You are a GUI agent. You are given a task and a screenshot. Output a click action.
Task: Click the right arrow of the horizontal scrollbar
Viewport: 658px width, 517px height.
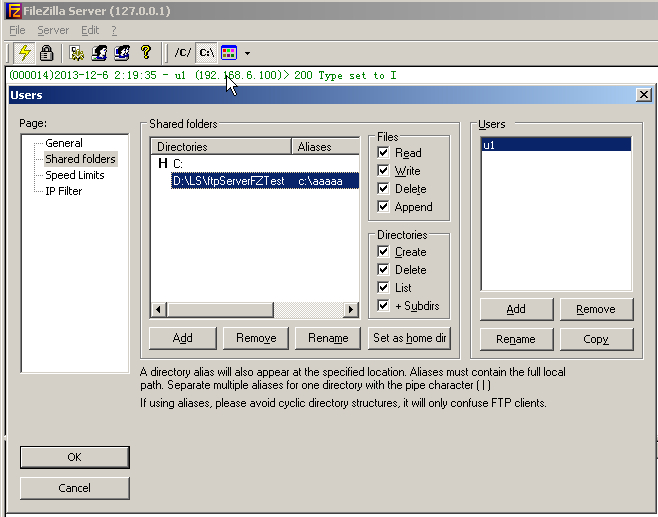click(x=351, y=310)
